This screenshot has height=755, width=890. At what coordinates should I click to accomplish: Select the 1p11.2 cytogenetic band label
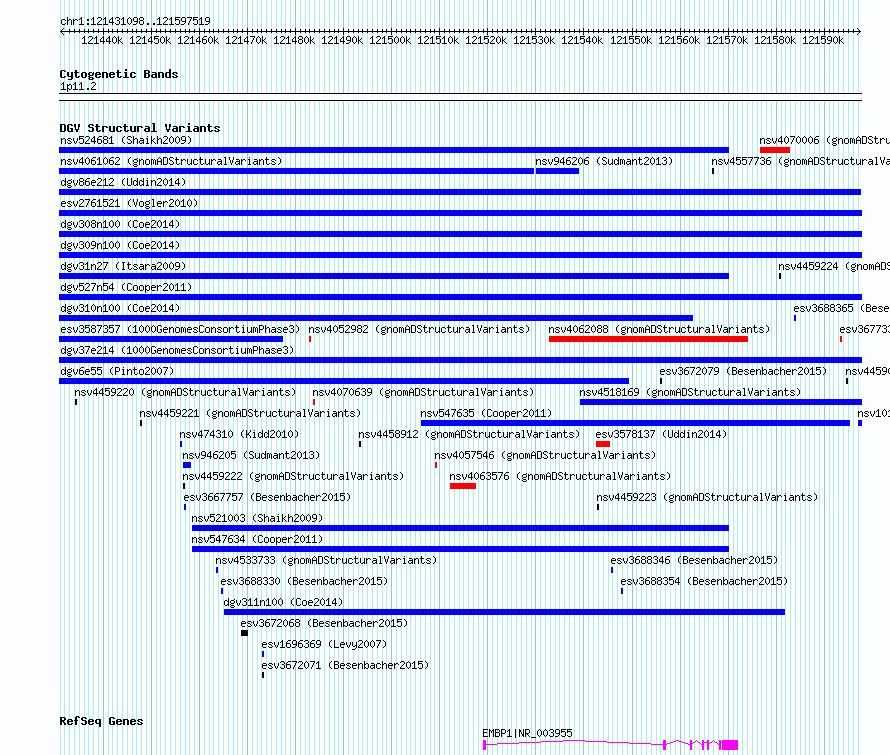[x=78, y=86]
